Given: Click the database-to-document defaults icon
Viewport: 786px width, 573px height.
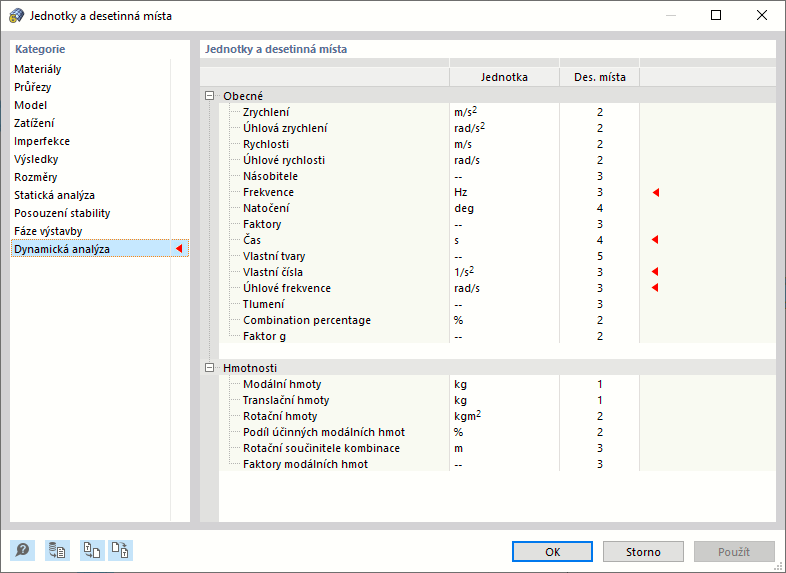Looking at the screenshot, I should click(57, 550).
